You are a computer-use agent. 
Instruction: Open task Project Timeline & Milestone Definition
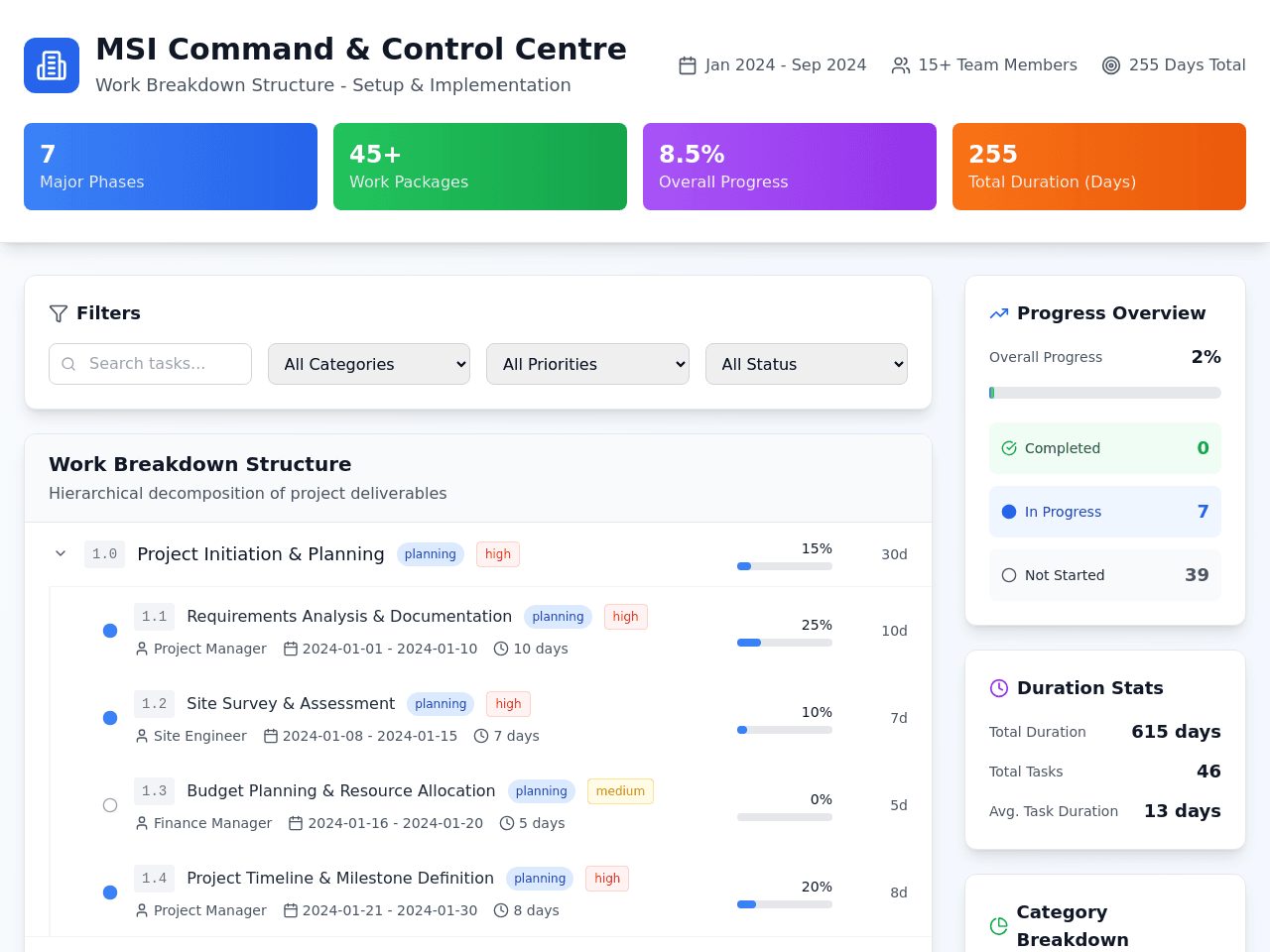(x=340, y=879)
